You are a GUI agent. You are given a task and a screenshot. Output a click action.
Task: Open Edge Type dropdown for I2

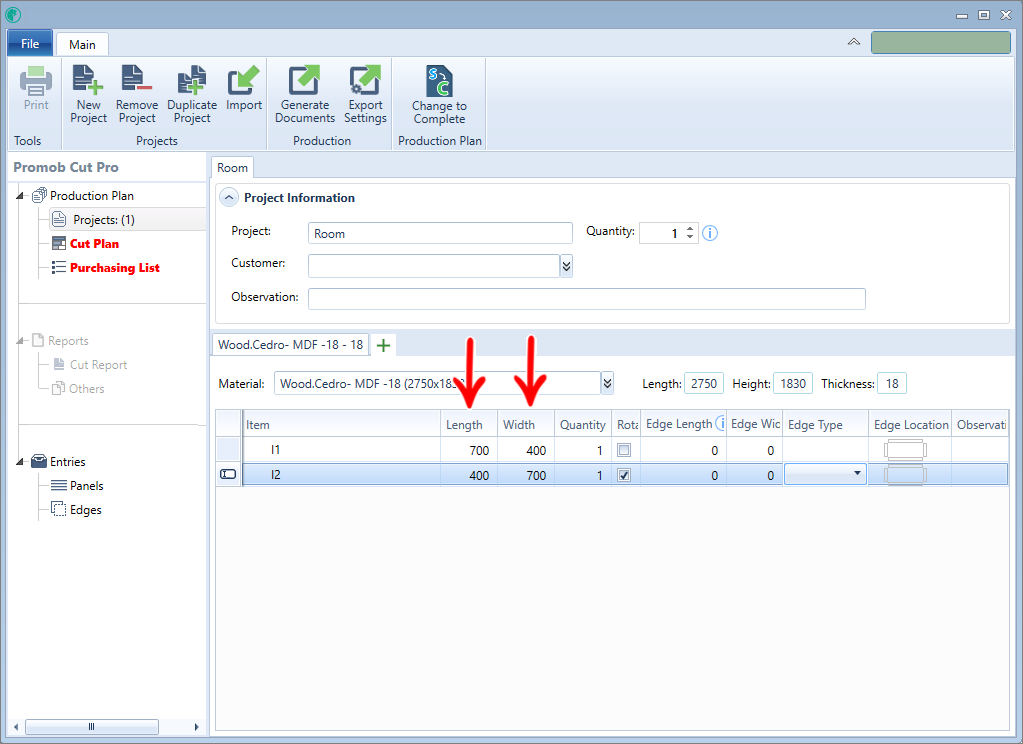(x=857, y=474)
